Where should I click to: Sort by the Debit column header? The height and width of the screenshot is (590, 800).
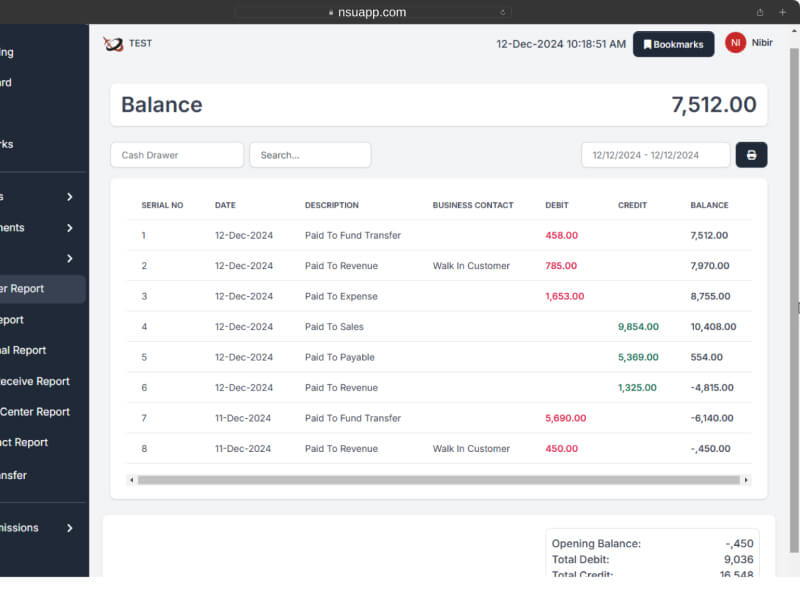point(557,205)
